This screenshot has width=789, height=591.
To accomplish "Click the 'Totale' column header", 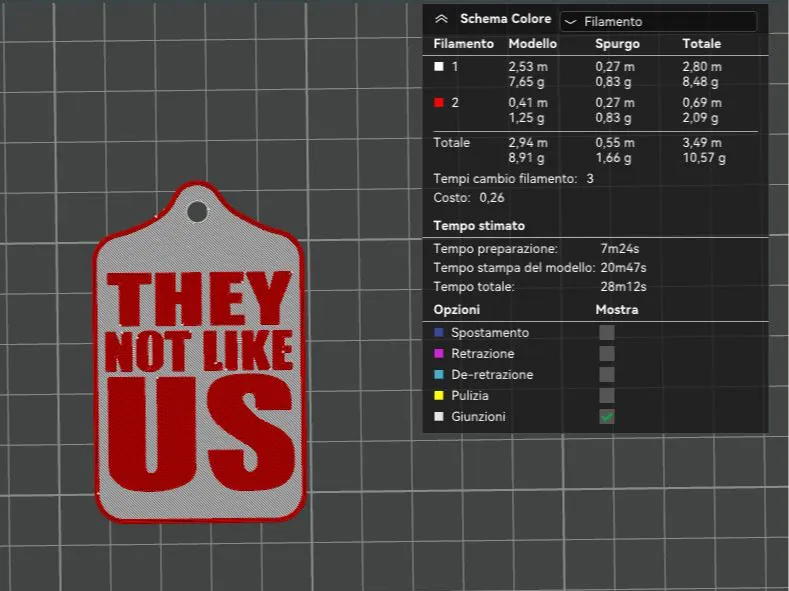I will (701, 44).
